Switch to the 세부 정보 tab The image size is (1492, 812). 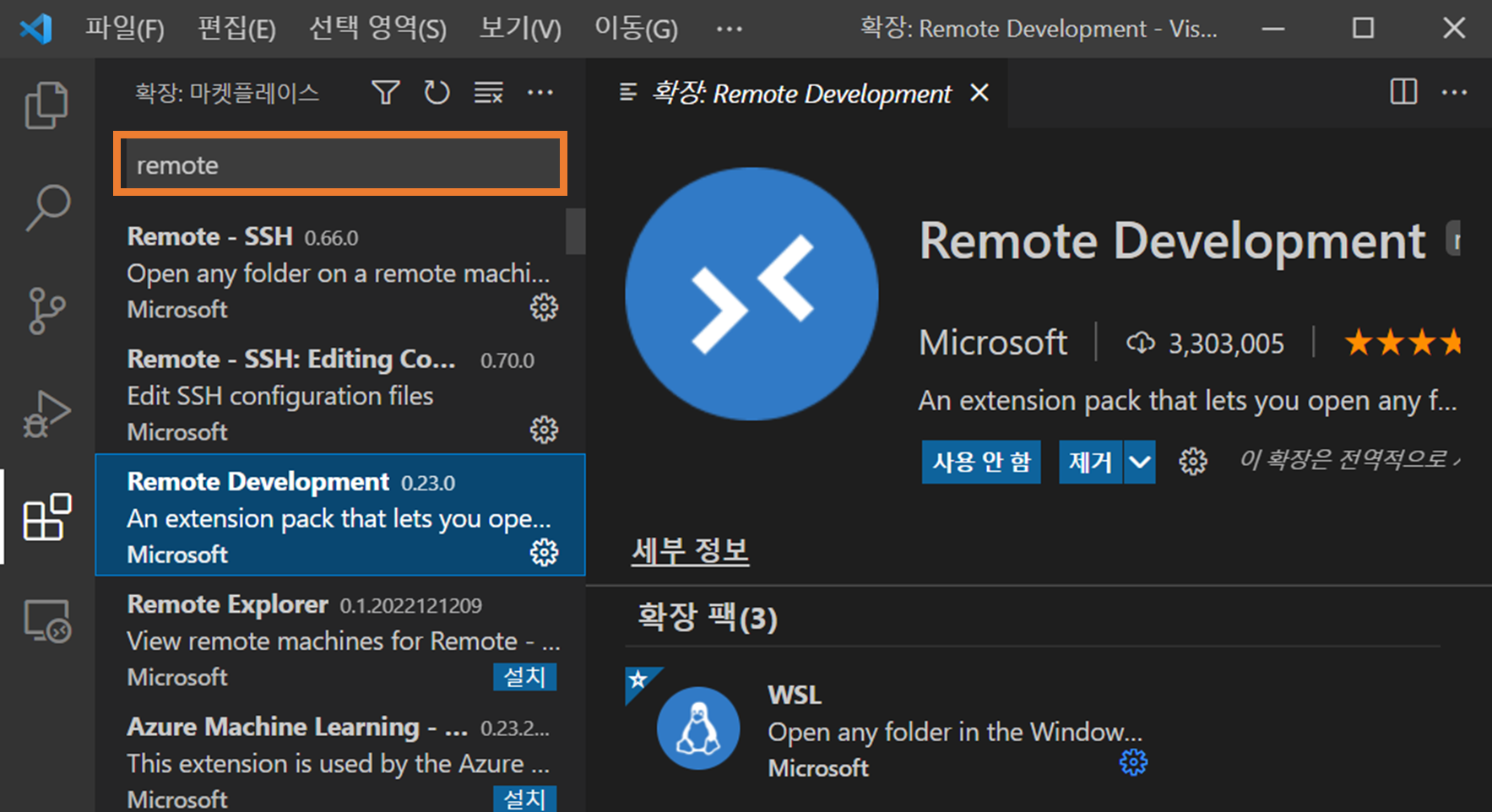point(690,551)
